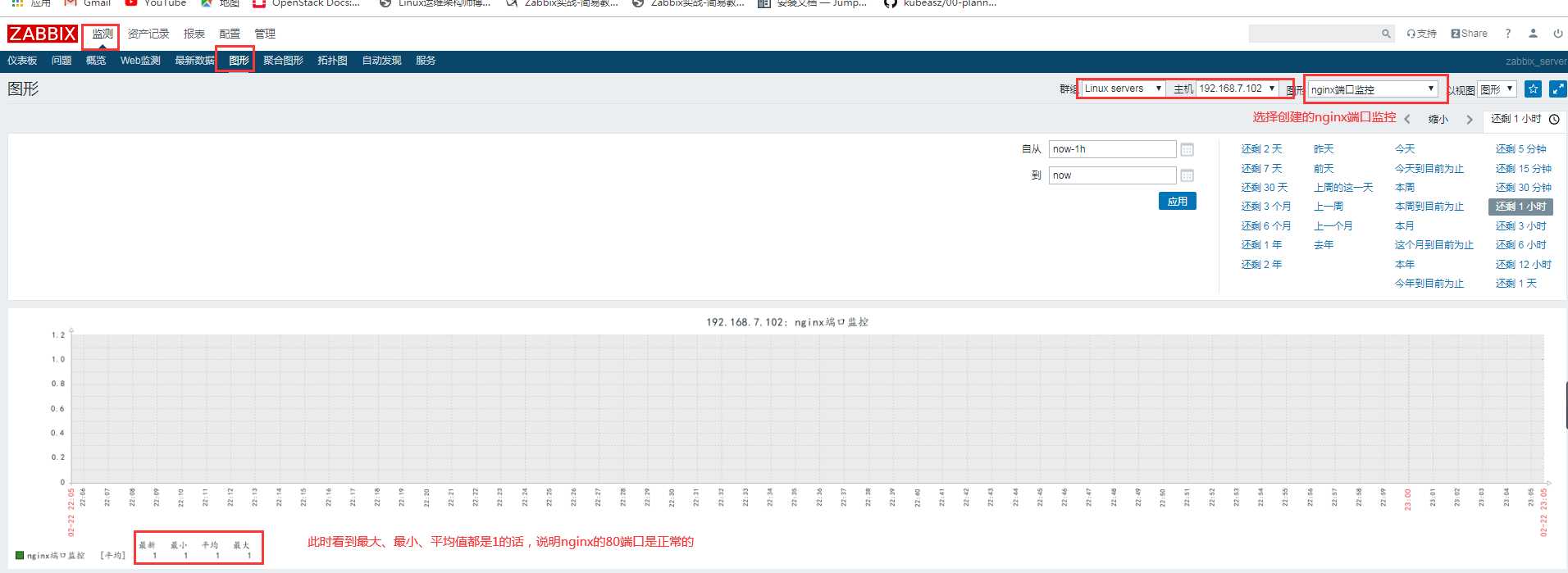Go to 问题 submenu
Viewport: 1568px width, 573px height.
(62, 61)
